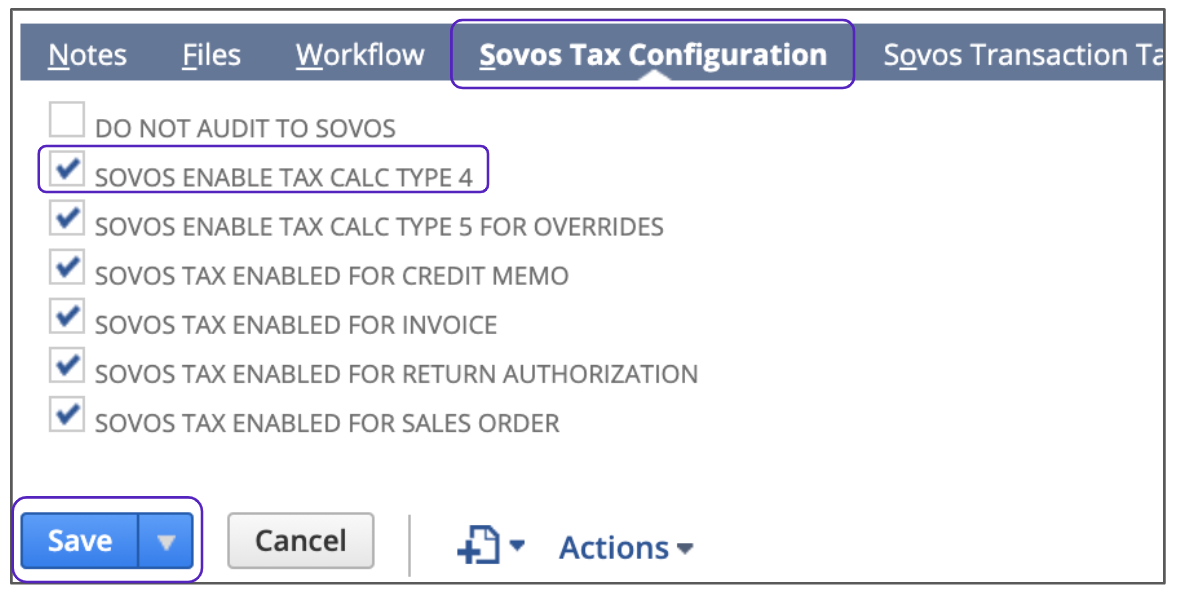Click the Do Not Audit To Sovos label
The width and height of the screenshot is (1178, 598).
coord(245,129)
